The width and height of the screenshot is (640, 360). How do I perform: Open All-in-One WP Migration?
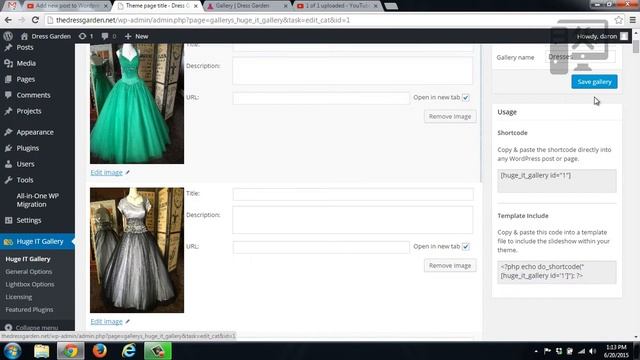point(37,200)
